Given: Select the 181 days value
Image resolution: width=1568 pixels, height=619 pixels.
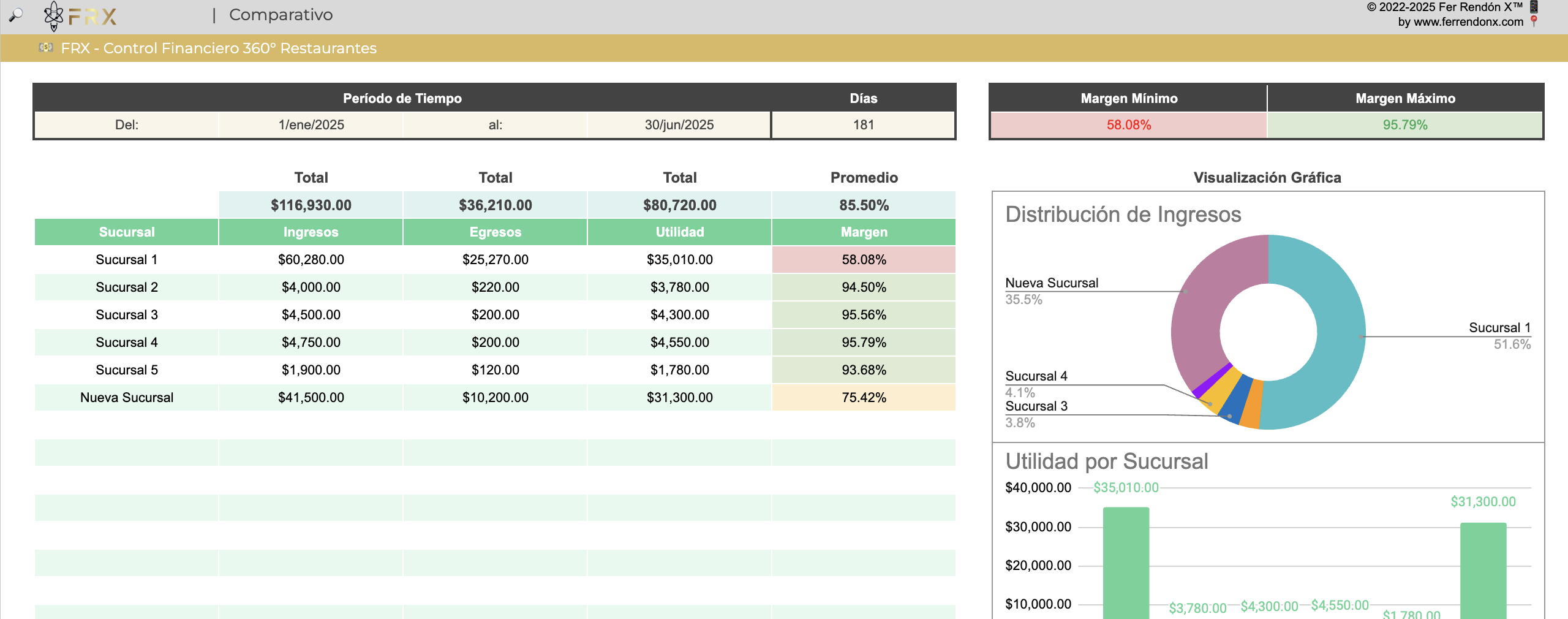Looking at the screenshot, I should (x=864, y=125).
